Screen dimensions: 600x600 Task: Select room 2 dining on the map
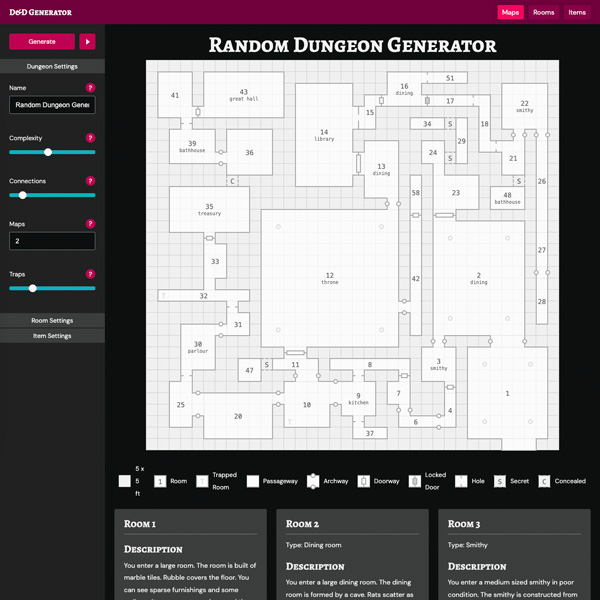tap(478, 278)
